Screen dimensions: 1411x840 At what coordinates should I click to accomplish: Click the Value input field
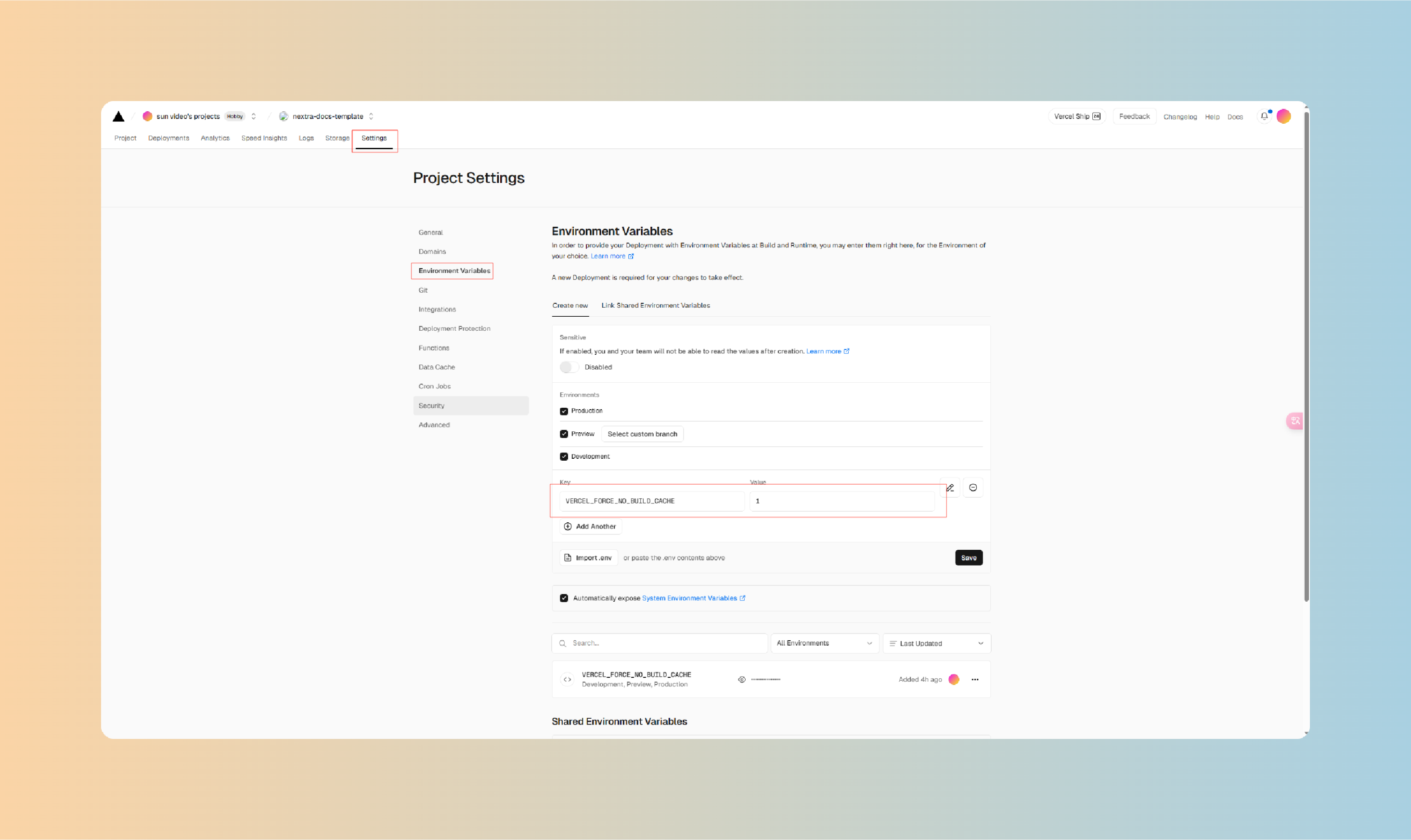pyautogui.click(x=841, y=502)
